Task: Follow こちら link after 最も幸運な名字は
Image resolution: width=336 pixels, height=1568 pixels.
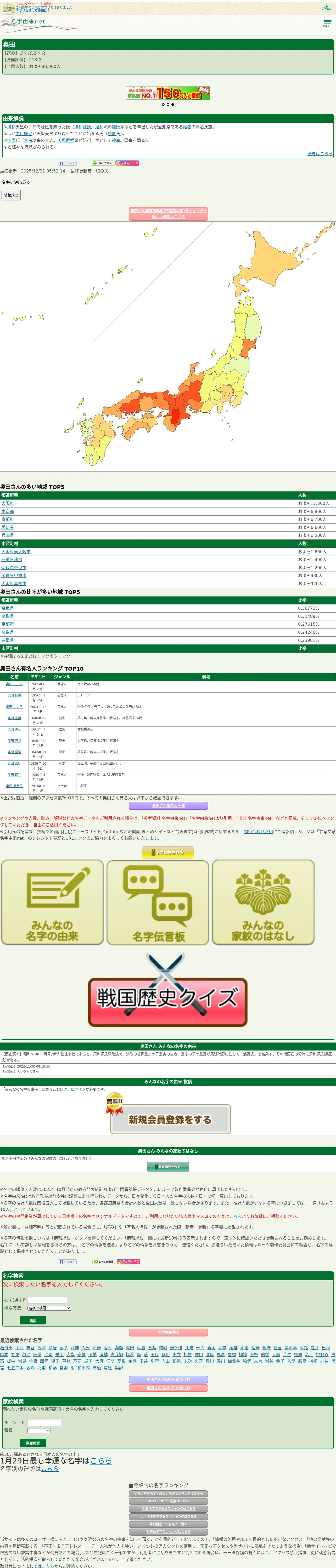Action: (101, 1461)
